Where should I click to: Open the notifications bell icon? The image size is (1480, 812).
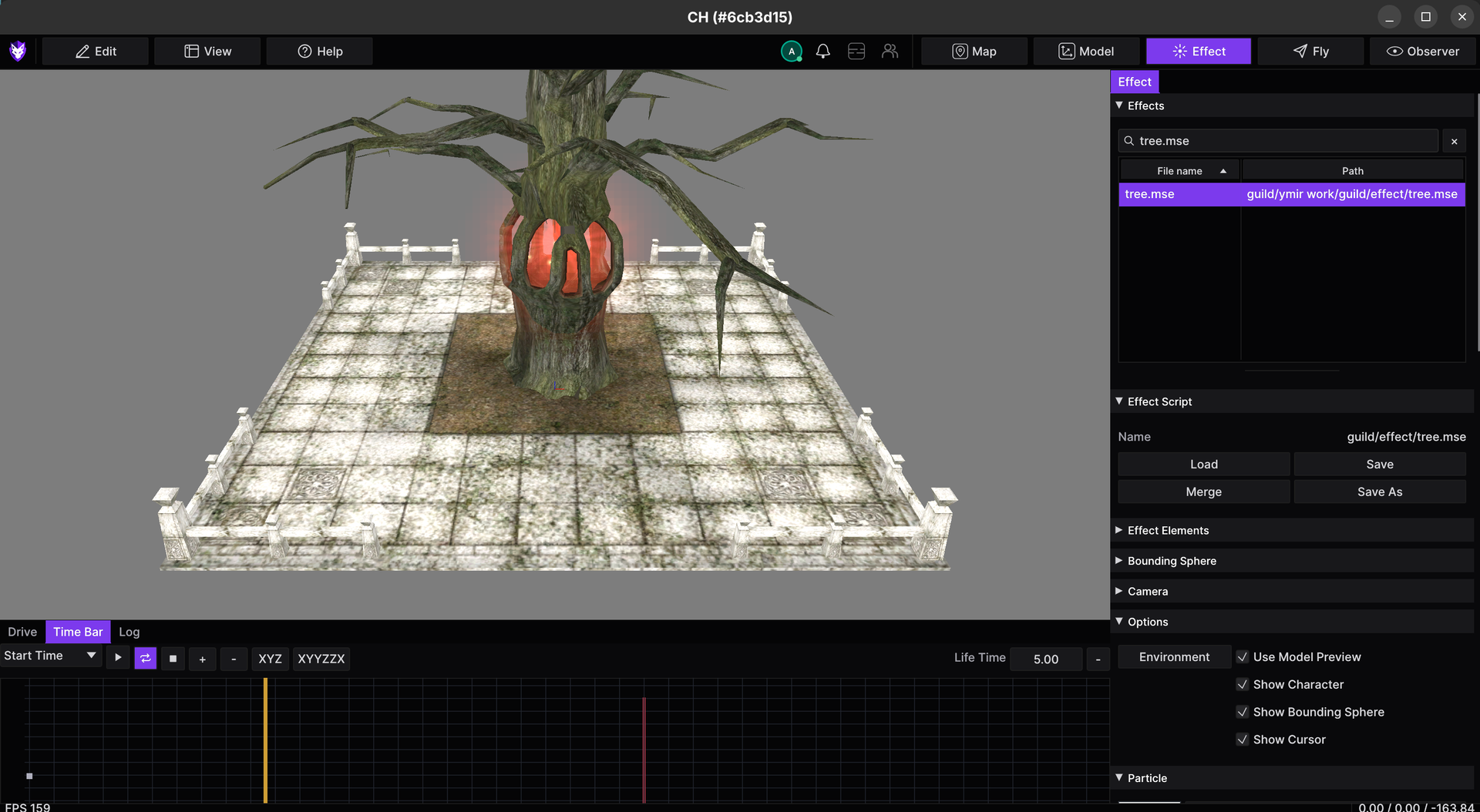823,51
